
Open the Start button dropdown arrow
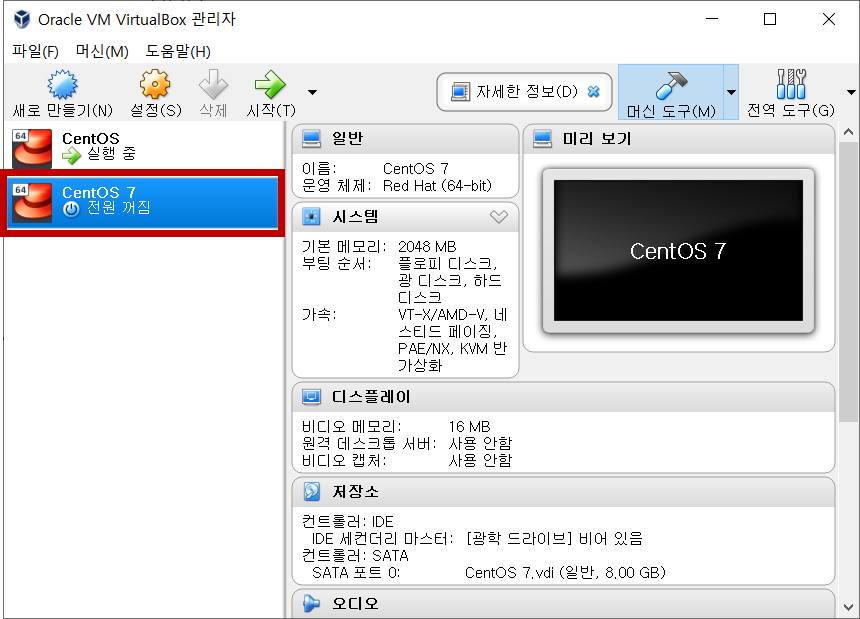[312, 92]
